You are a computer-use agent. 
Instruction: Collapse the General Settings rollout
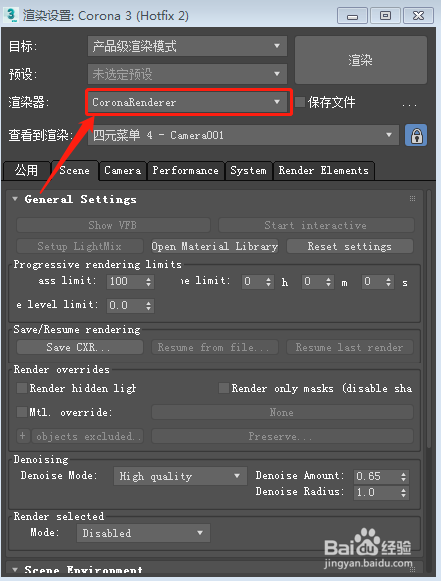pos(15,199)
